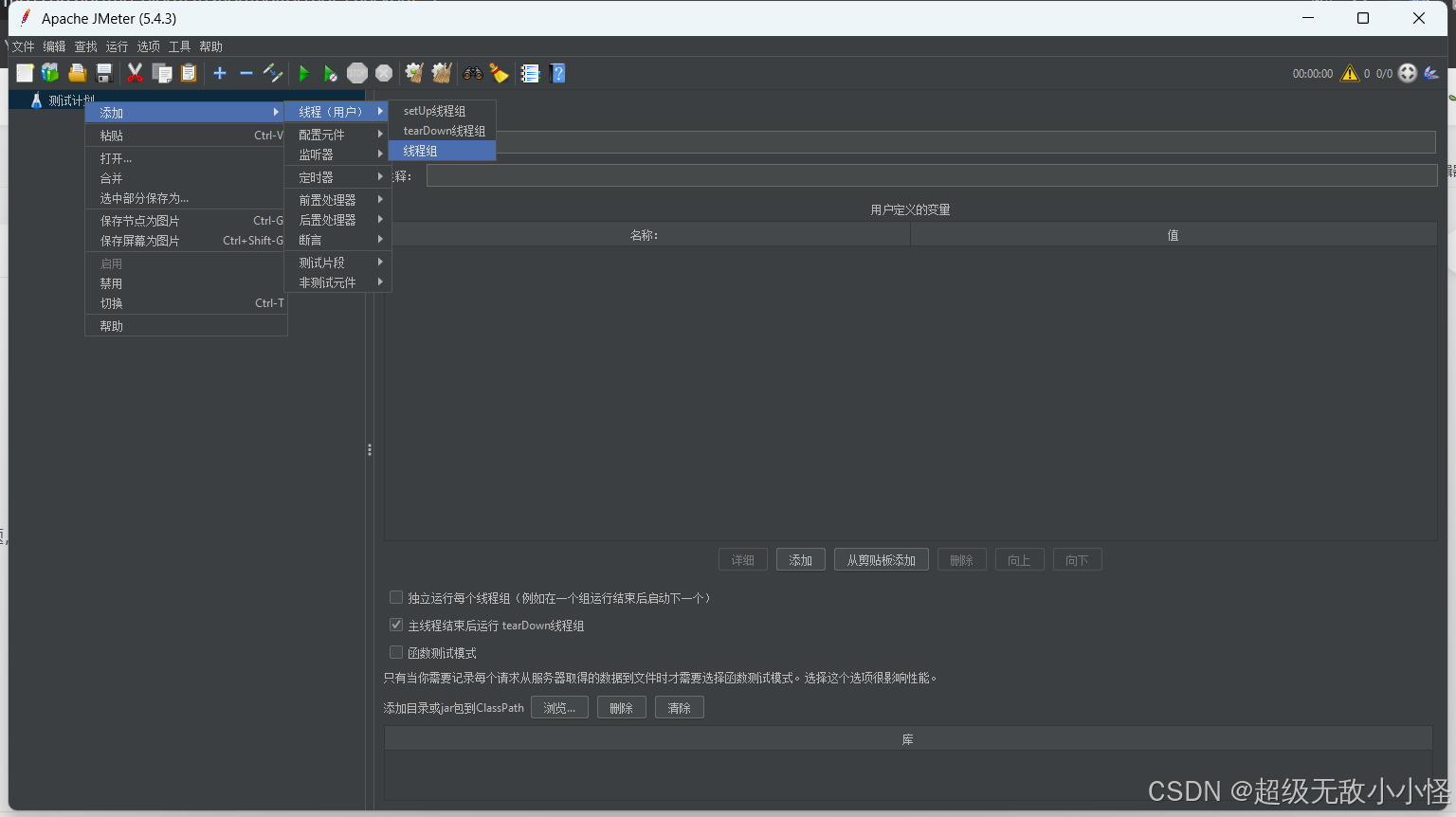Viewport: 1456px width, 817px height.
Task: Expand 添加 submenu in context menu
Action: click(x=186, y=113)
